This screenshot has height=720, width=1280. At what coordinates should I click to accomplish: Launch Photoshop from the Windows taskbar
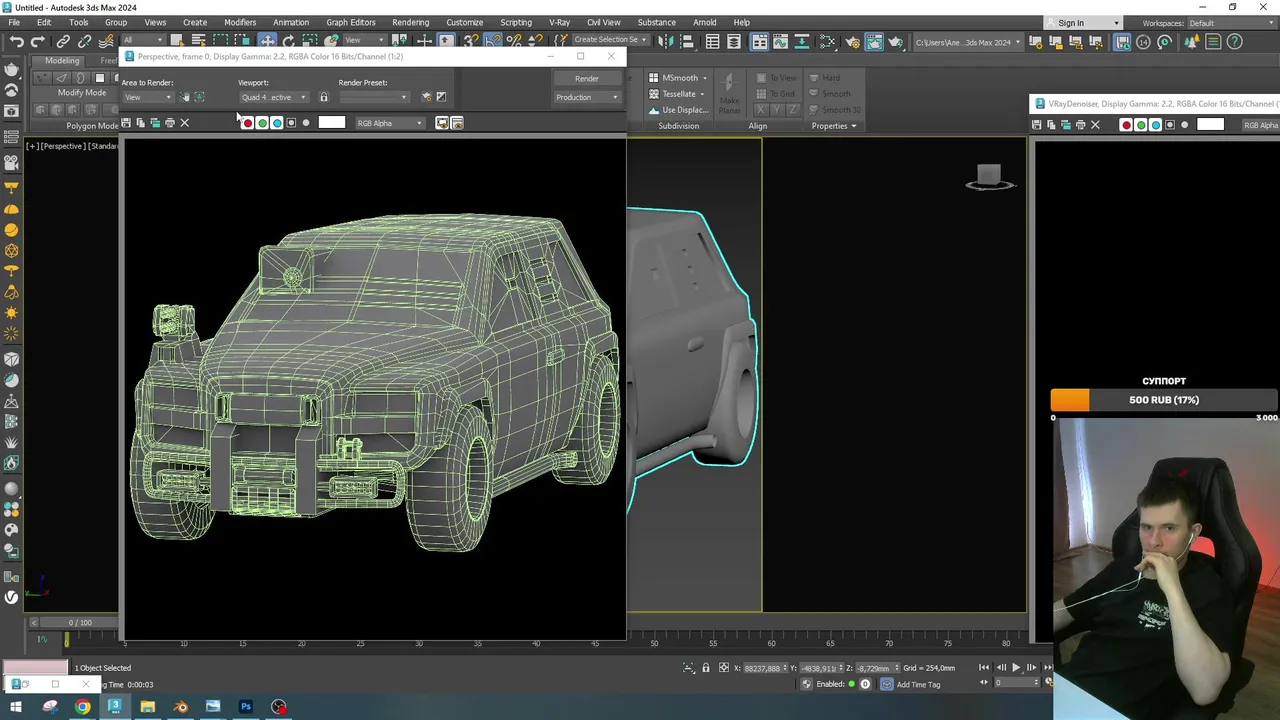(245, 707)
